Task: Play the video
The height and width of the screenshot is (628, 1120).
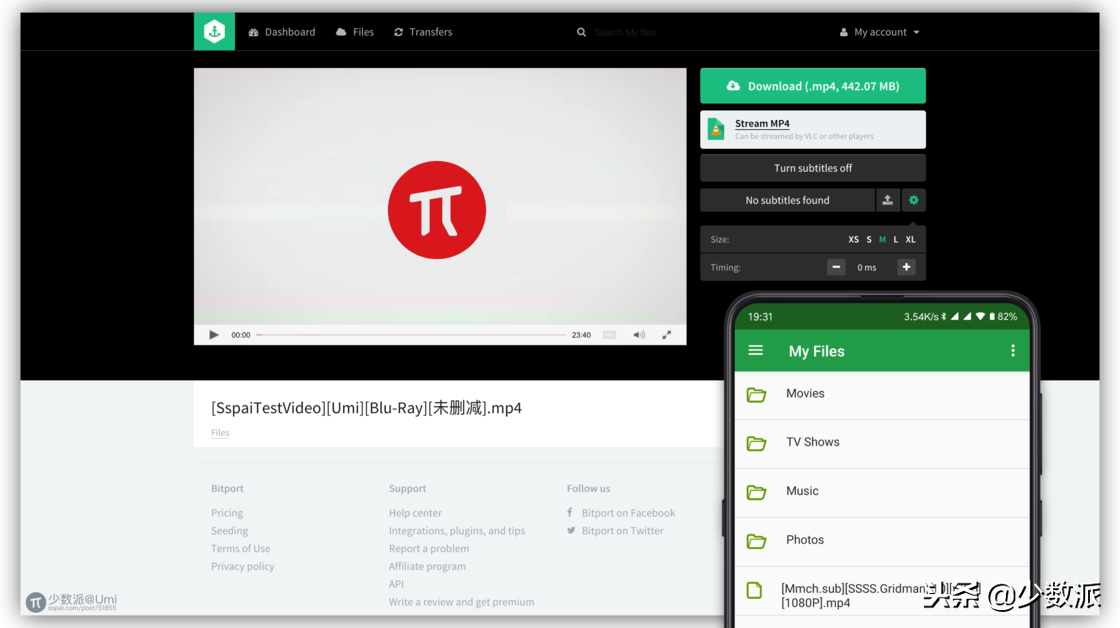Action: [214, 334]
